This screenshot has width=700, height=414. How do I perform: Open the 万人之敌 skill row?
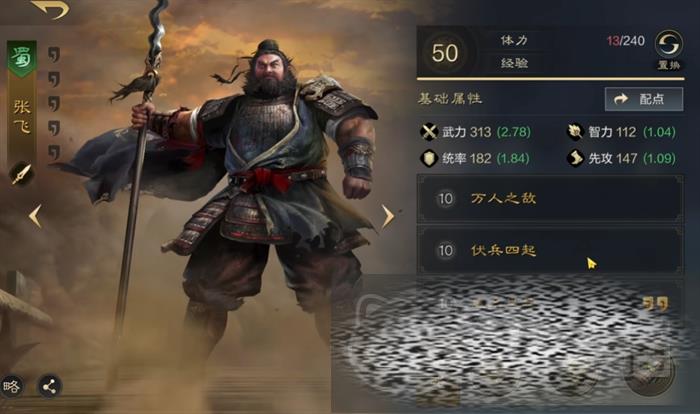550,198
